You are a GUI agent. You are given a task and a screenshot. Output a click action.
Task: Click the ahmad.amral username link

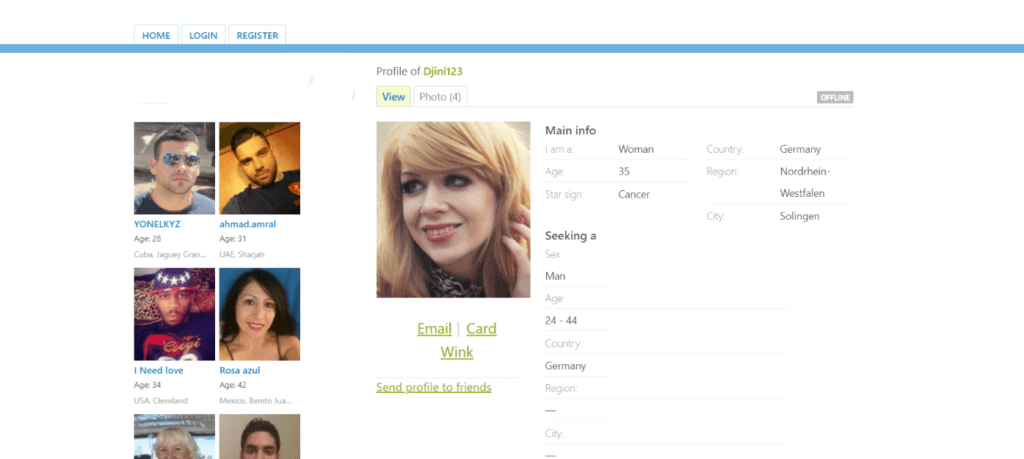[x=248, y=224]
